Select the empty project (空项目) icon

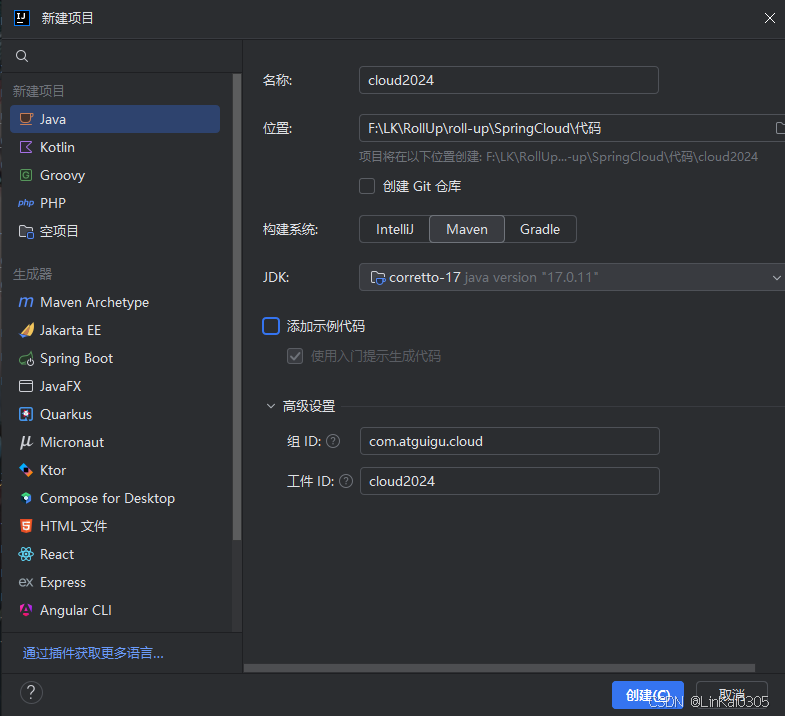[x=26, y=231]
